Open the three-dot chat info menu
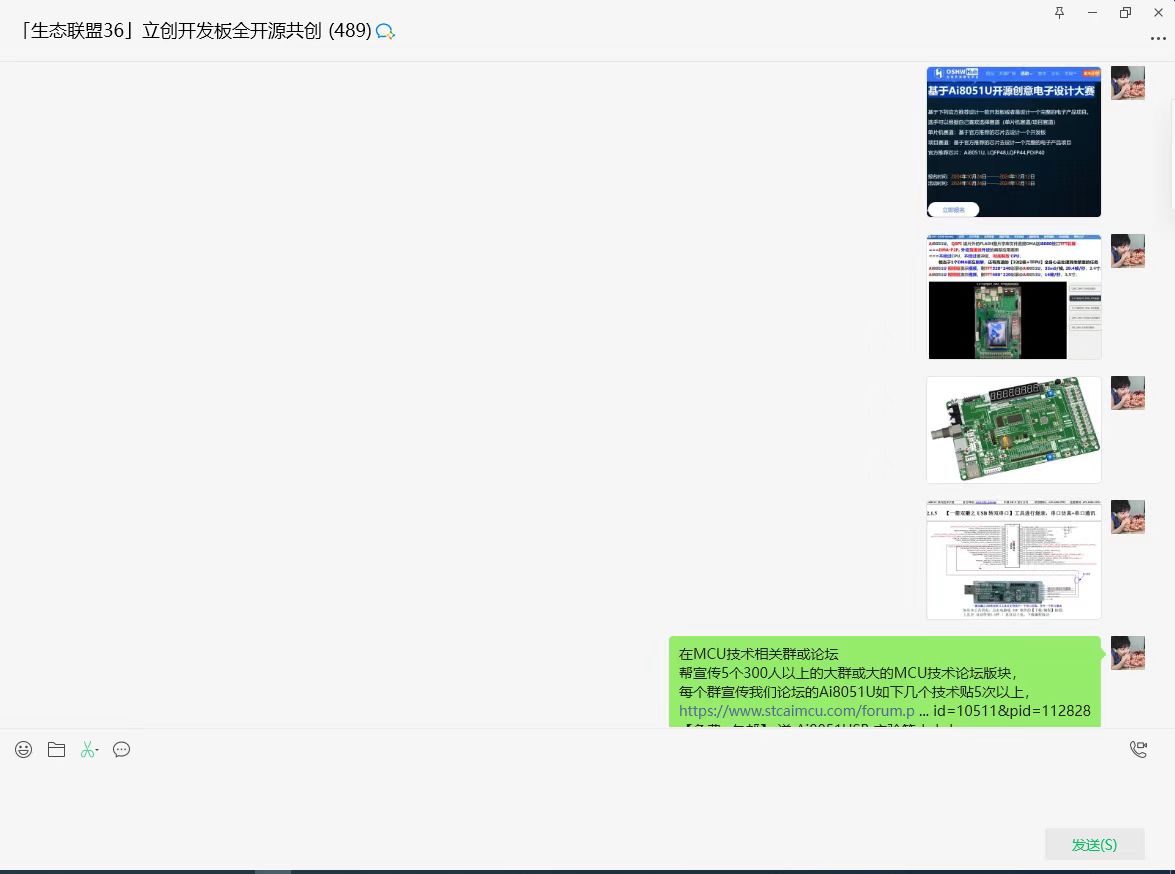1175x874 pixels. pyautogui.click(x=1158, y=38)
